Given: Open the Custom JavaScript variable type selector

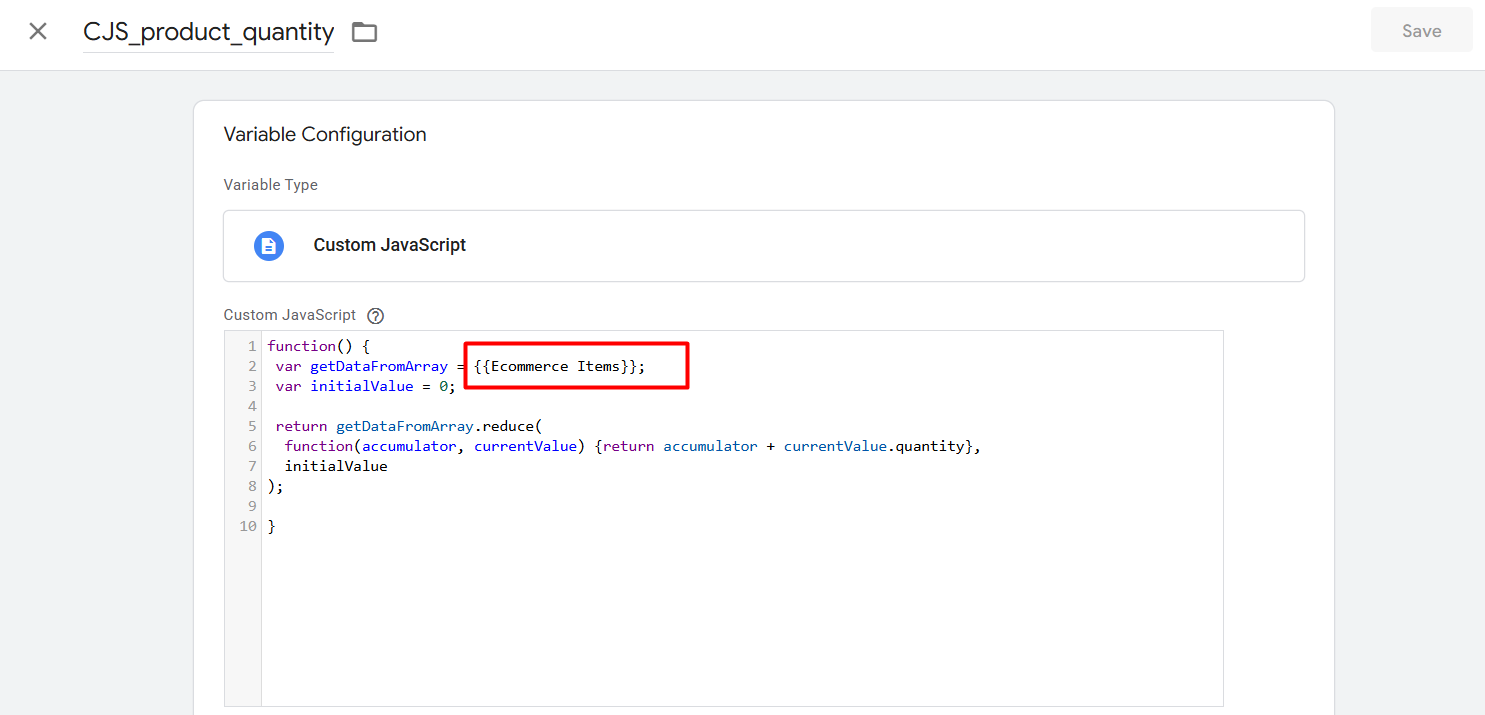Looking at the screenshot, I should (x=763, y=246).
